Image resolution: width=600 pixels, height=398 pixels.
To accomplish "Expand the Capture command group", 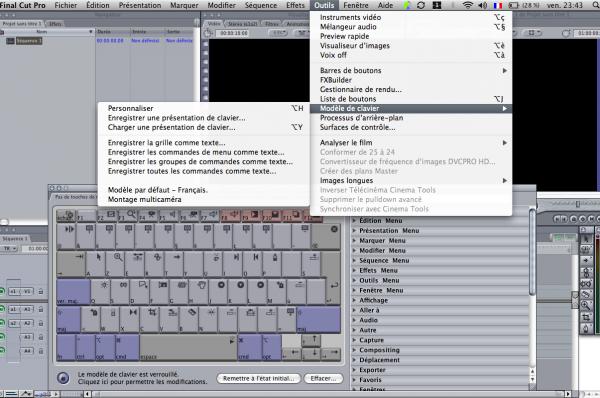I will 354,340.
